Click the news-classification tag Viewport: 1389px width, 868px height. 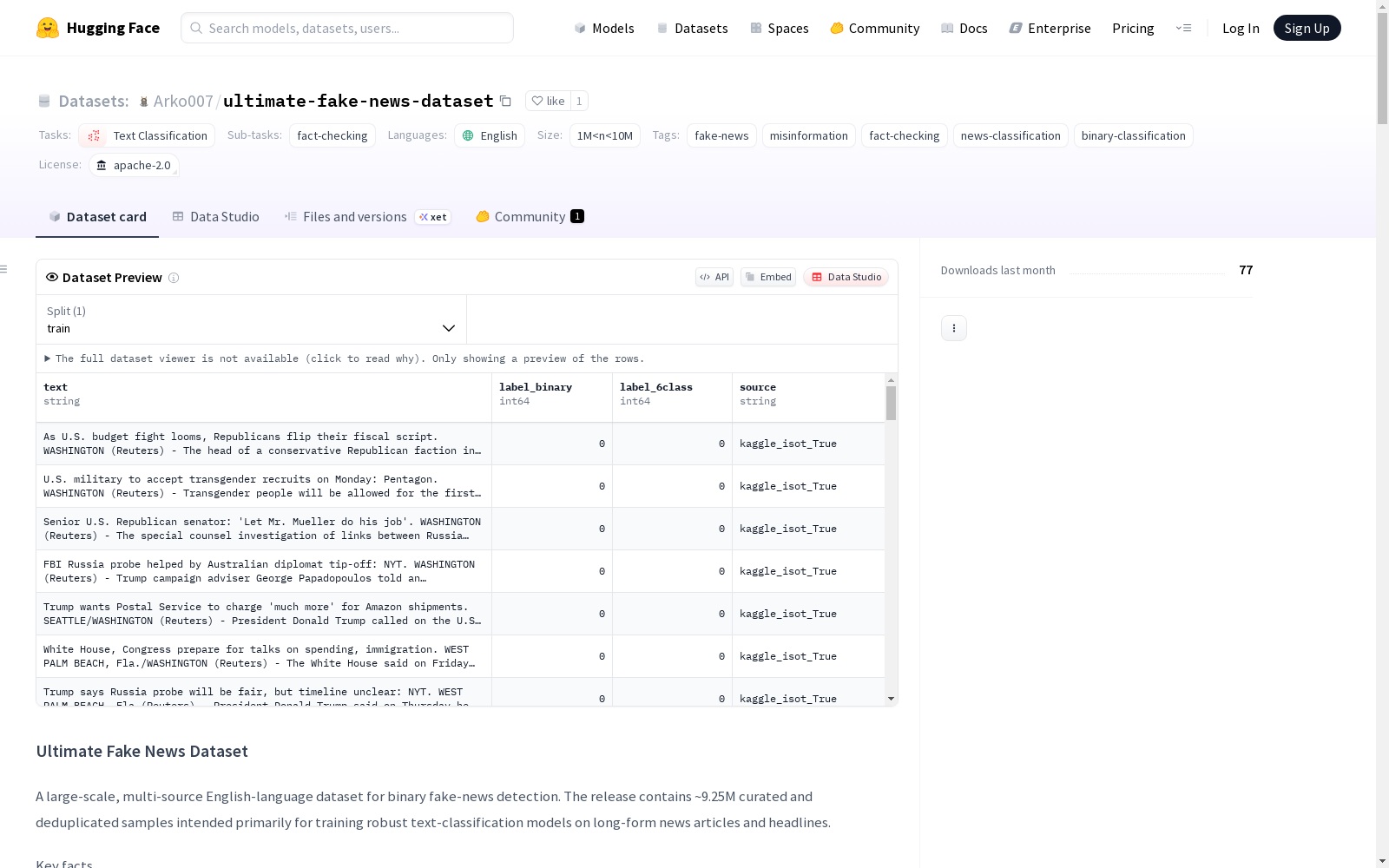click(1010, 135)
